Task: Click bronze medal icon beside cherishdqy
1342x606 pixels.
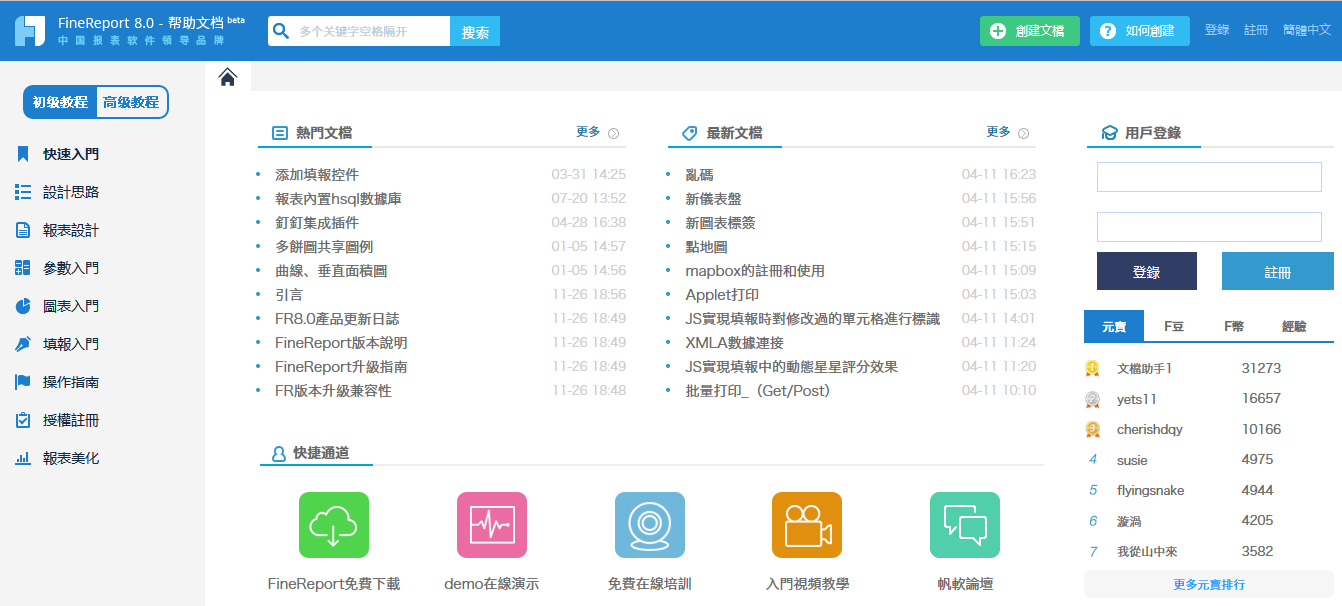Action: pyautogui.click(x=1093, y=430)
